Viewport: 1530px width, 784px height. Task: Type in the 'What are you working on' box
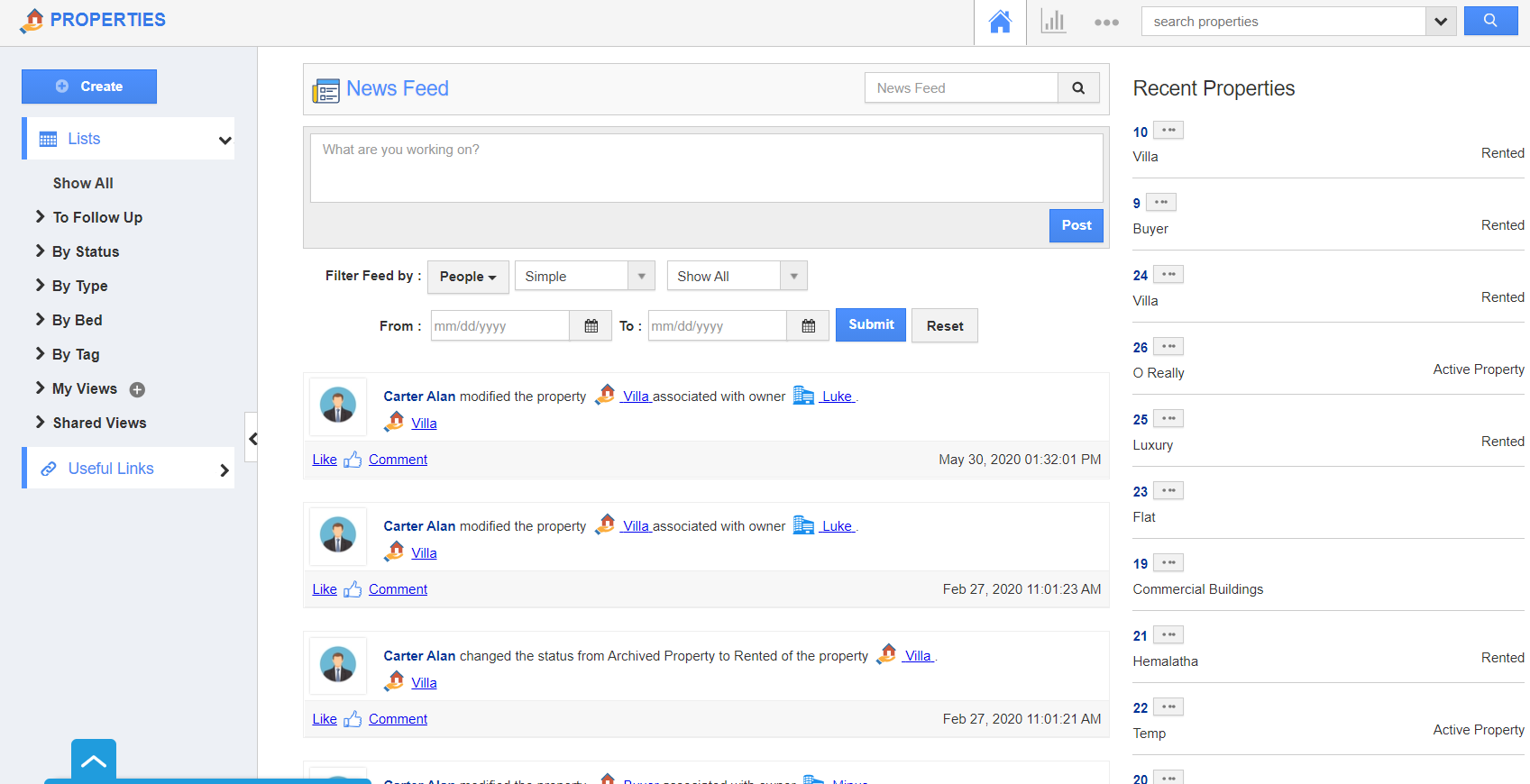[x=706, y=169]
